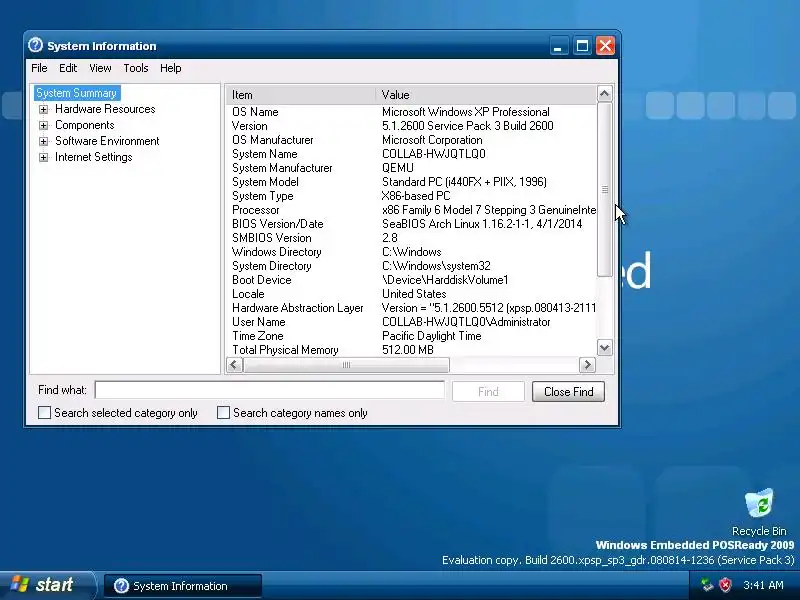The width and height of the screenshot is (800, 600).
Task: Click the C:\Windows\system32 value
Action: coord(436,266)
